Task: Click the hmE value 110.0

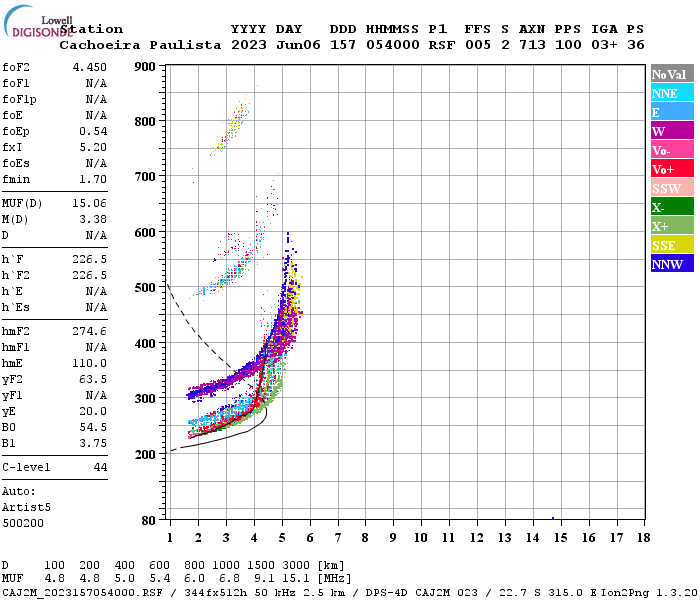Action: point(90,363)
